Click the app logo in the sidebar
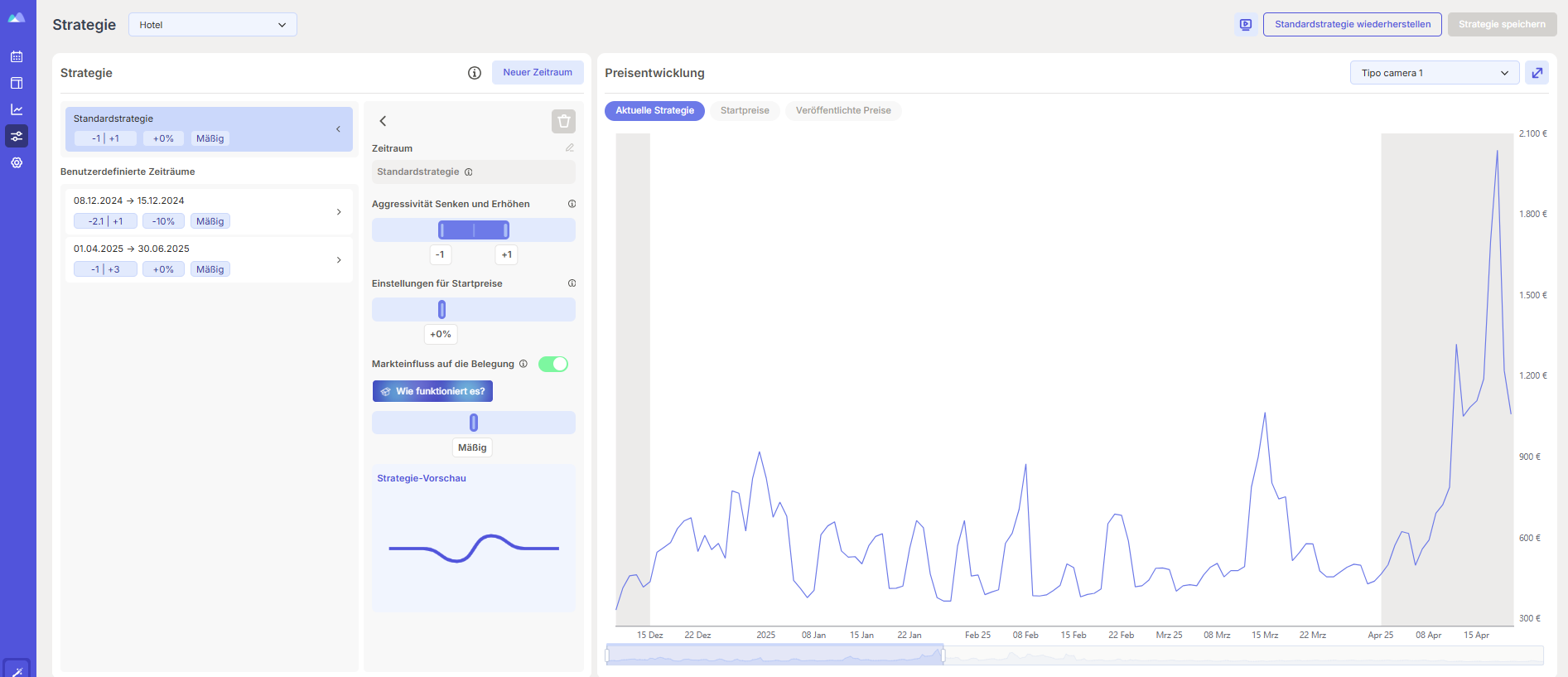Image resolution: width=1568 pixels, height=677 pixels. pos(17,17)
